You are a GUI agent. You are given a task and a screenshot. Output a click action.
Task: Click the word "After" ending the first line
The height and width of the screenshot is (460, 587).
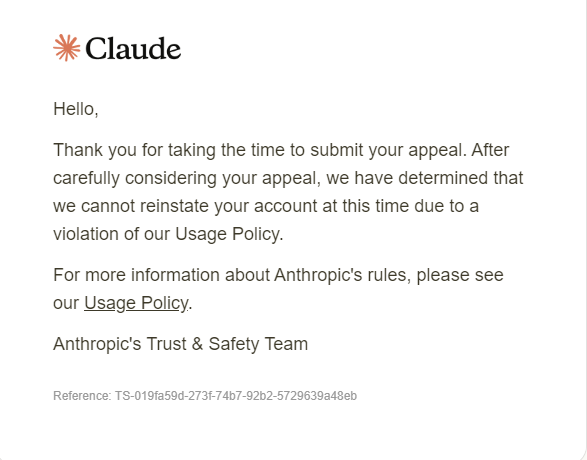pyautogui.click(x=490, y=150)
